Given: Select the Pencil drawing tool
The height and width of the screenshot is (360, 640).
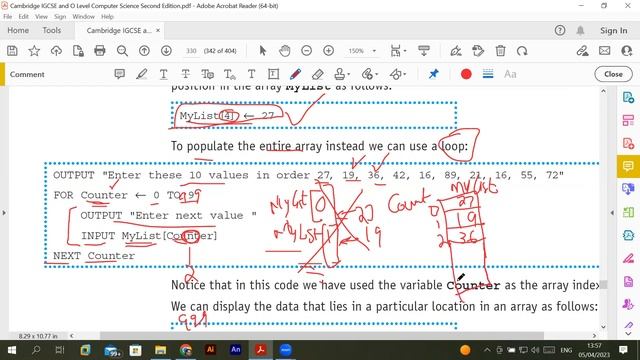Looking at the screenshot, I should tap(295, 74).
